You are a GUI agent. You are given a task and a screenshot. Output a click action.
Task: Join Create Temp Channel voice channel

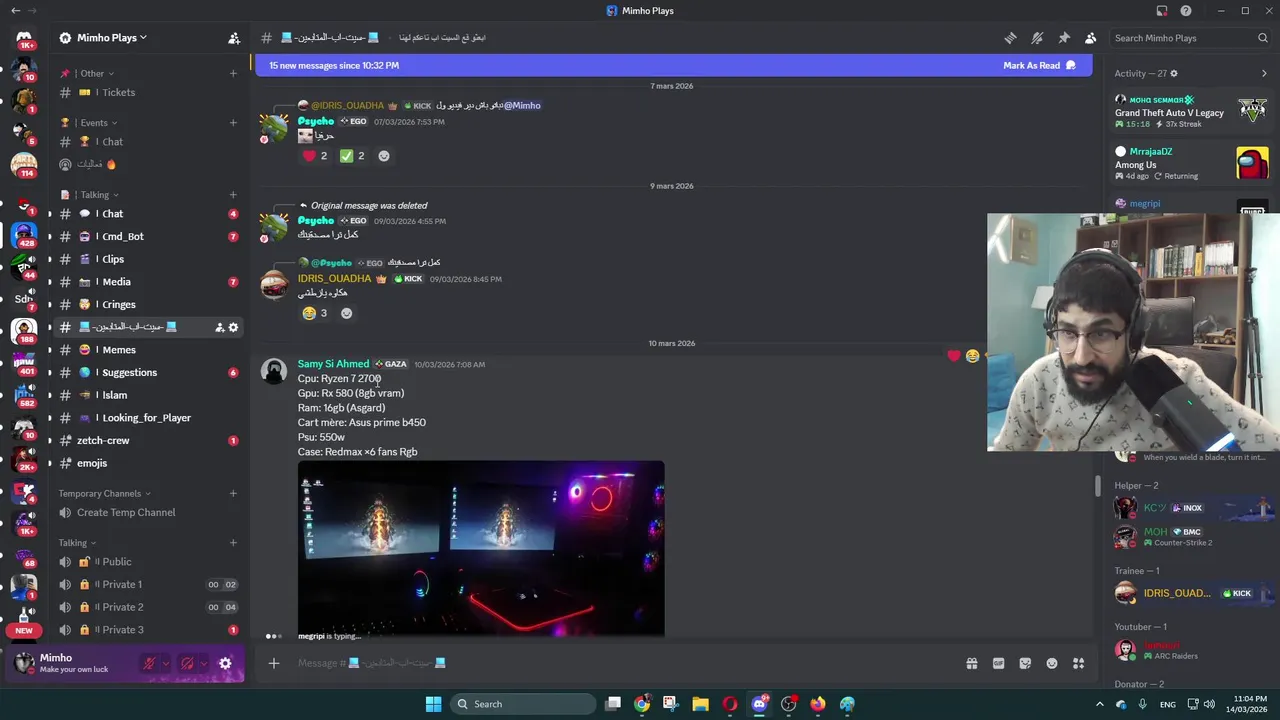(149, 512)
